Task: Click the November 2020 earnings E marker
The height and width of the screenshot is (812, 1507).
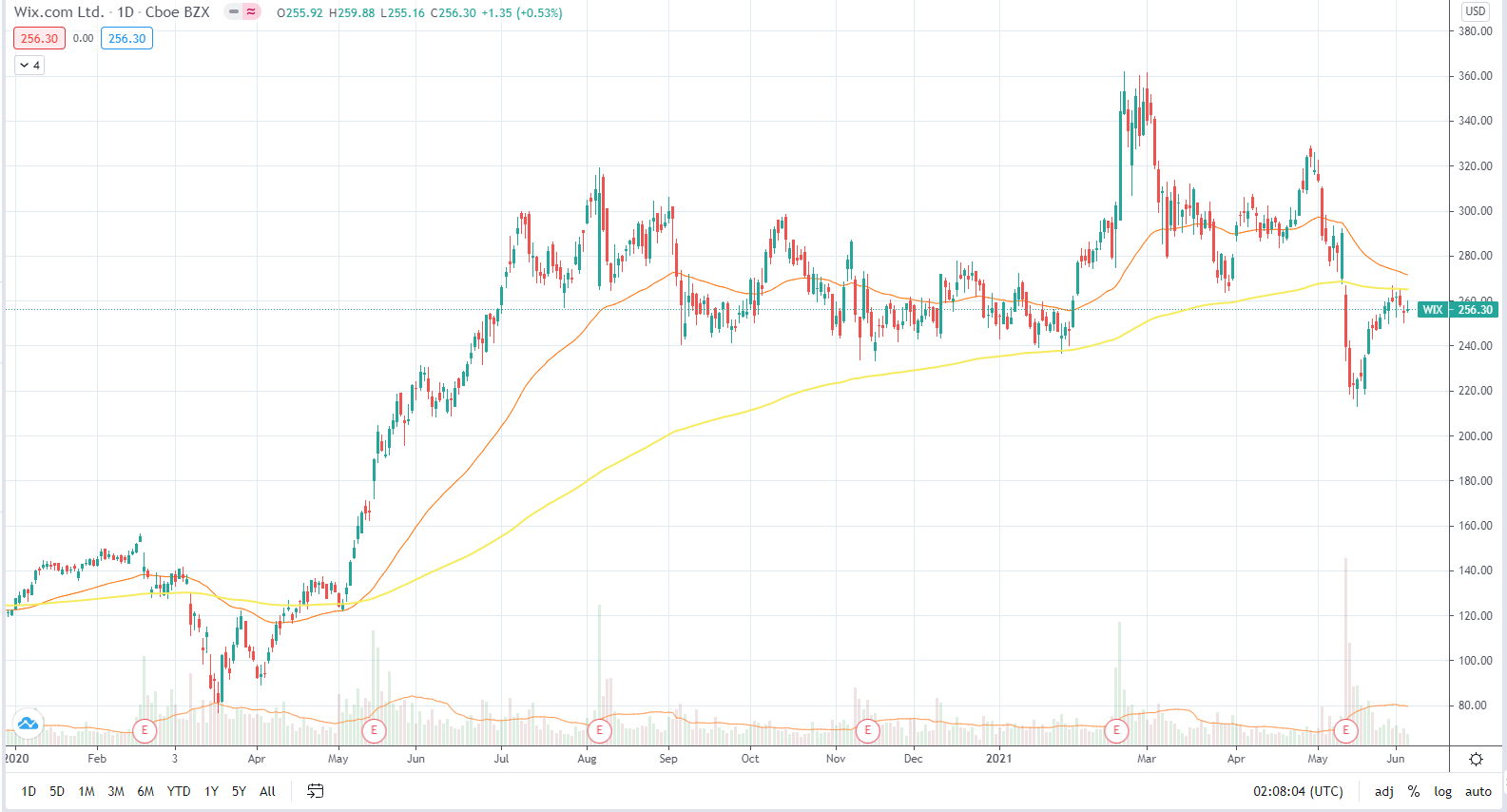Action: click(867, 731)
